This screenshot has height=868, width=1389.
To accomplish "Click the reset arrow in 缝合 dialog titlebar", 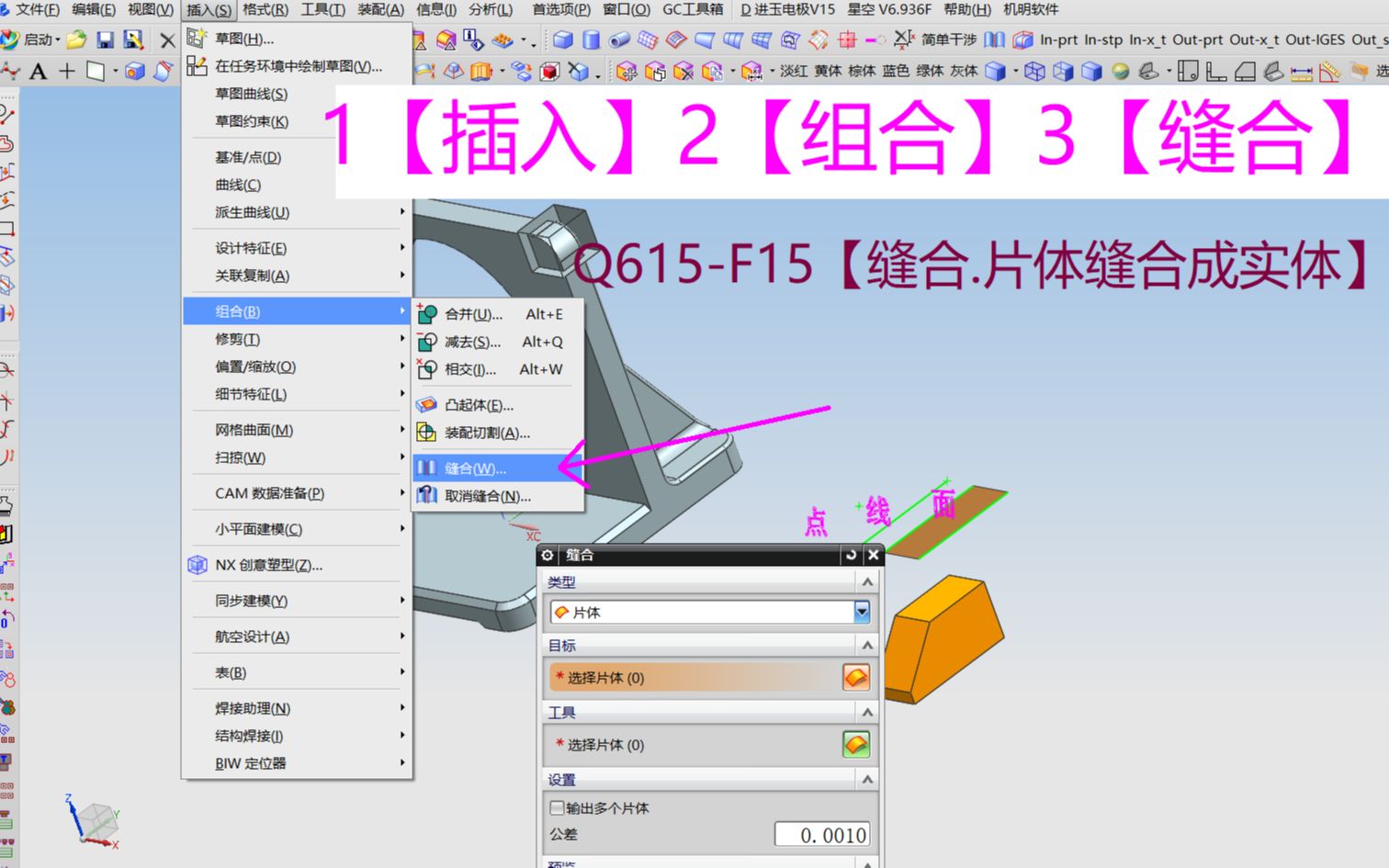I will coord(852,555).
